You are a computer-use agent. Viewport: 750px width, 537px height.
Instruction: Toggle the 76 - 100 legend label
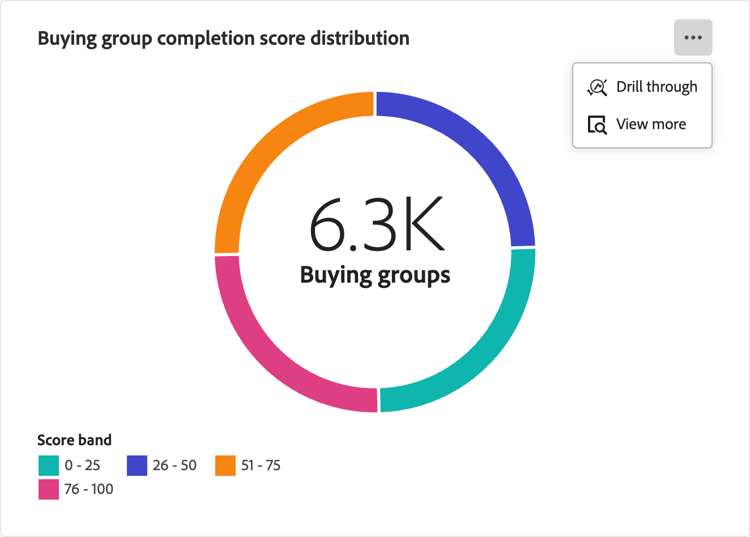pos(89,490)
